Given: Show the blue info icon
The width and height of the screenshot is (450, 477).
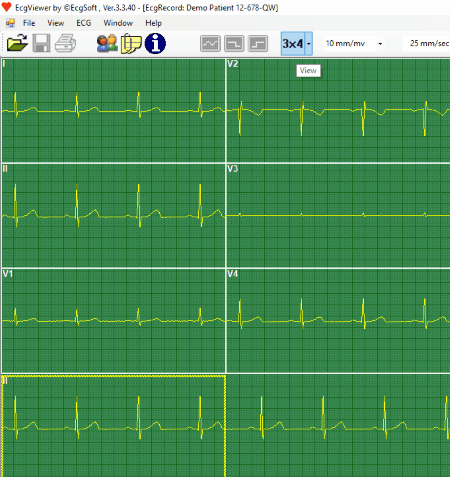Looking at the screenshot, I should coord(155,43).
